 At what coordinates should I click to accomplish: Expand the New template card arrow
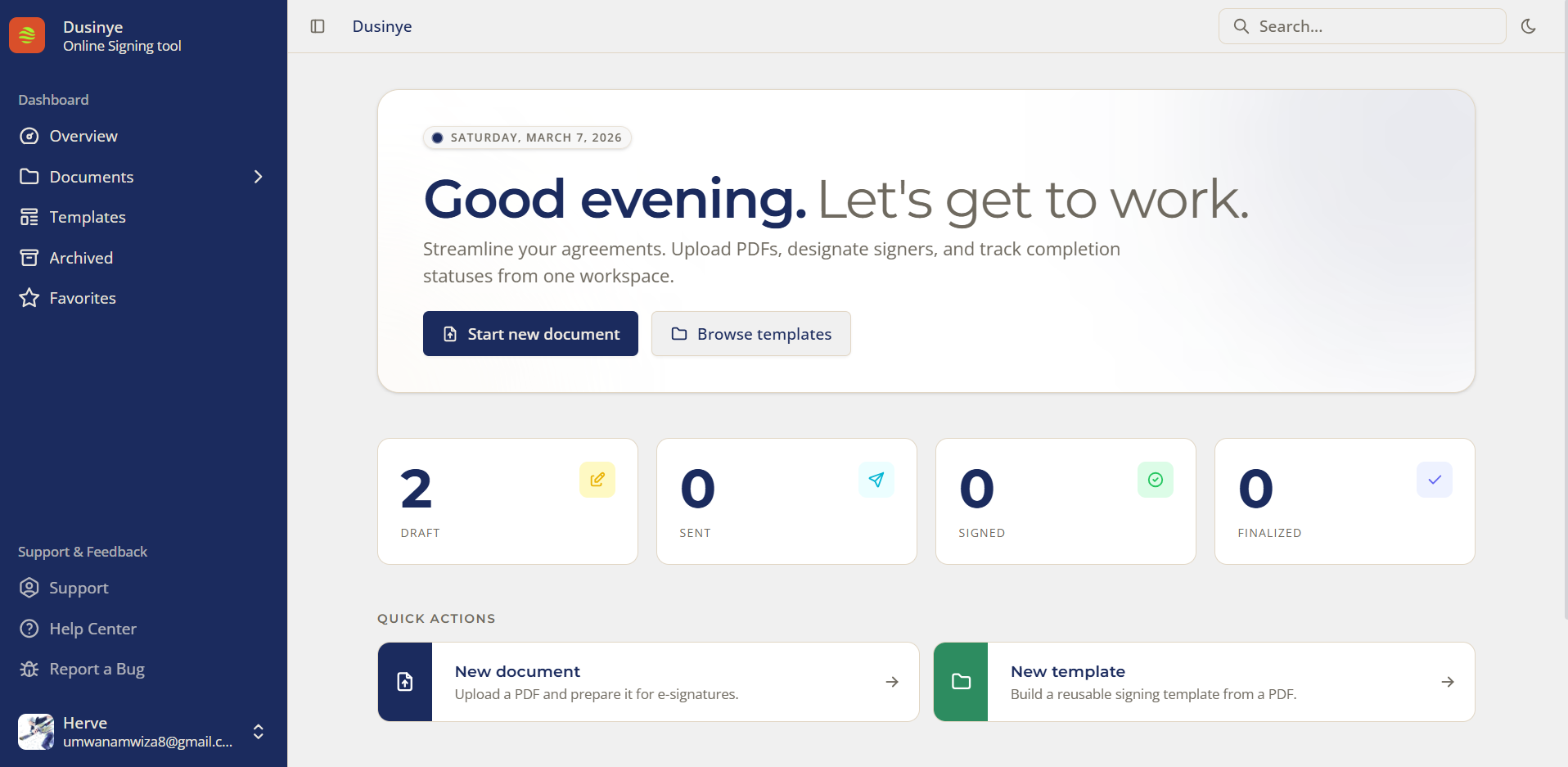coord(1448,682)
